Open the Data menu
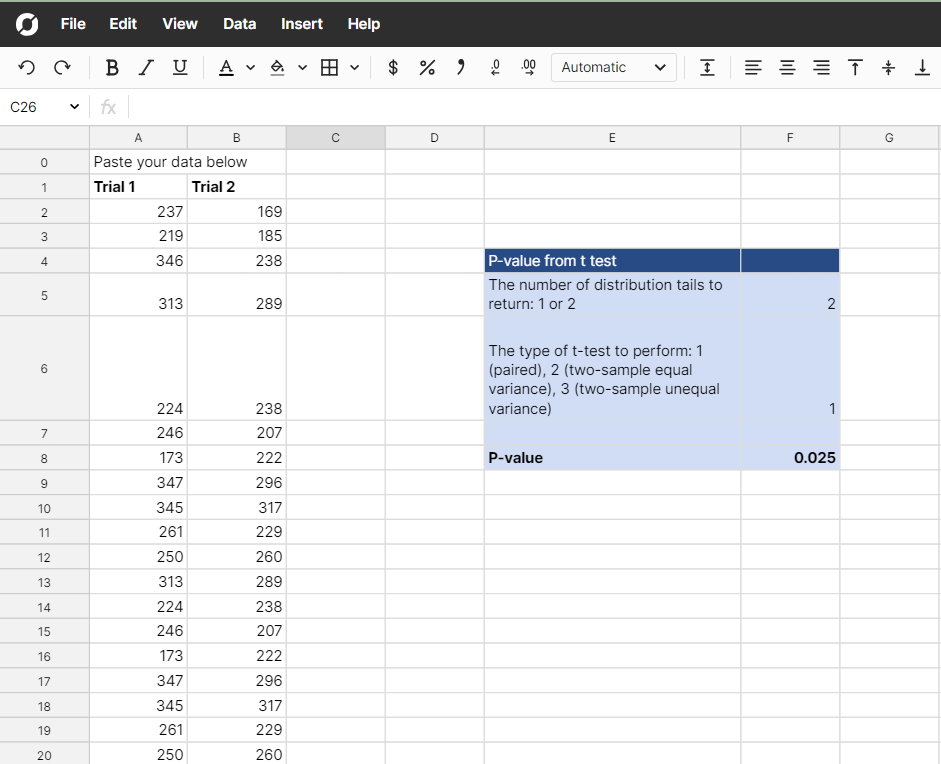The height and width of the screenshot is (764, 941). (239, 23)
